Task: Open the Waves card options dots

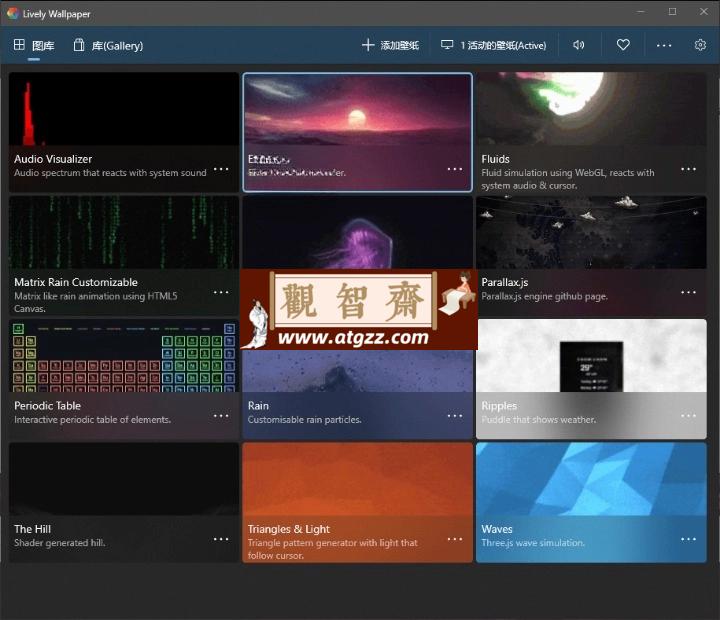Action: 688,539
